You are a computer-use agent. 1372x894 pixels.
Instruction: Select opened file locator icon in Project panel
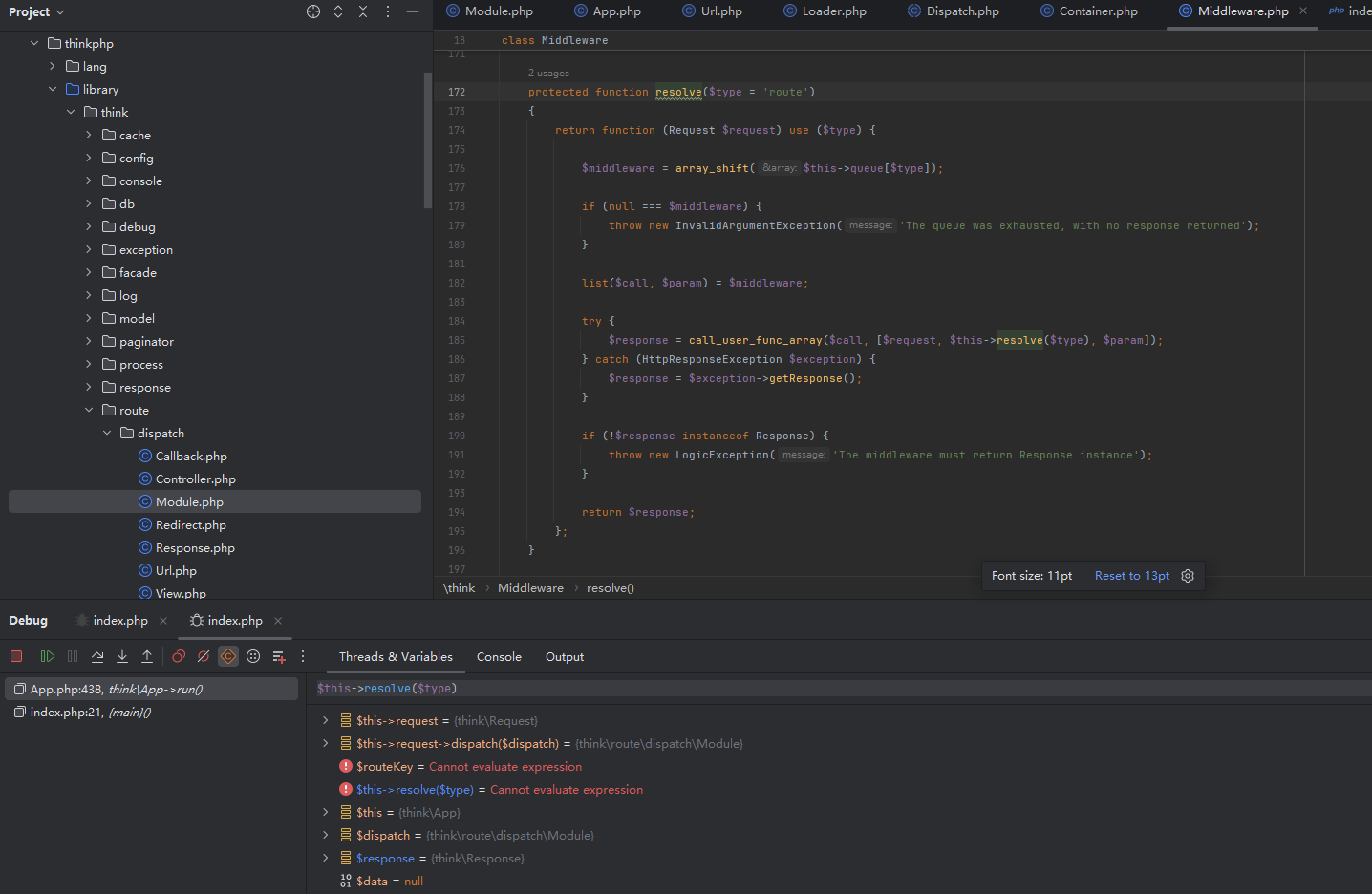pyautogui.click(x=313, y=11)
